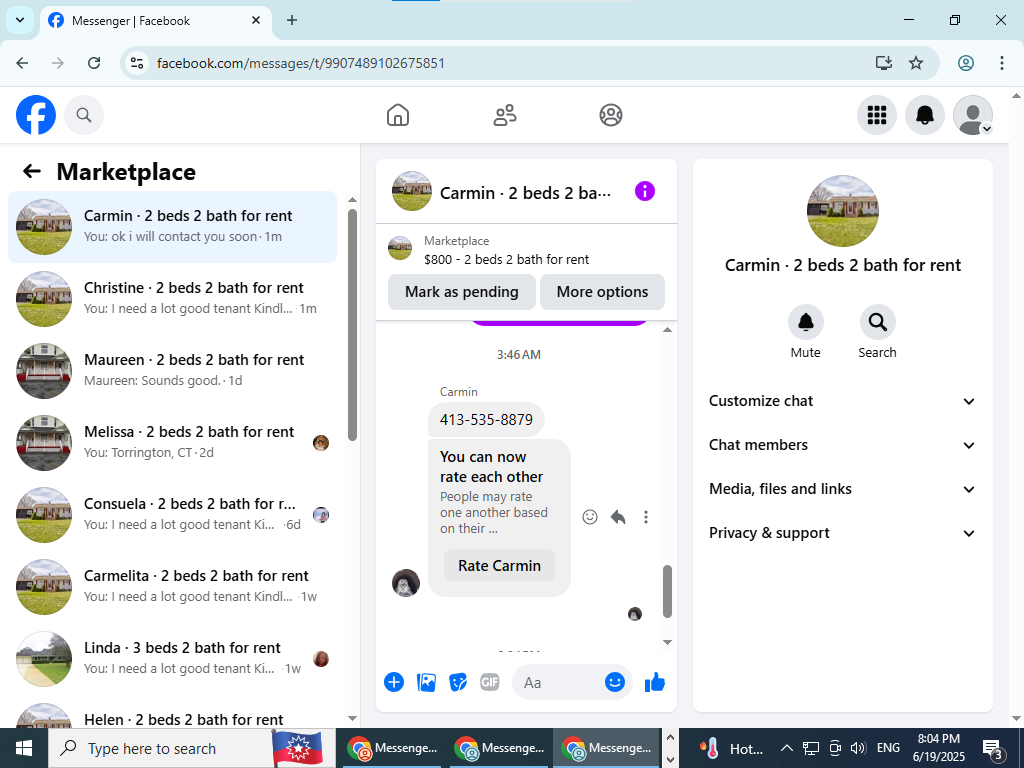Viewport: 1024px width, 768px height.
Task: Click the address bar URL
Action: click(x=301, y=63)
